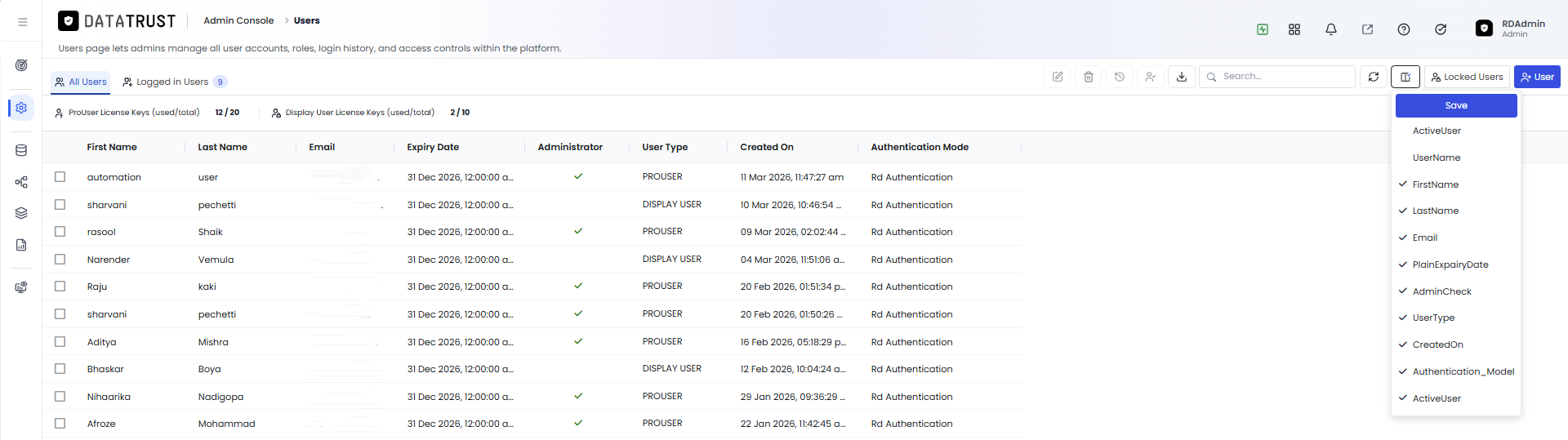The width and height of the screenshot is (1568, 440).
Task: Open the workflow nodes icon in the sidebar
Action: [21, 182]
